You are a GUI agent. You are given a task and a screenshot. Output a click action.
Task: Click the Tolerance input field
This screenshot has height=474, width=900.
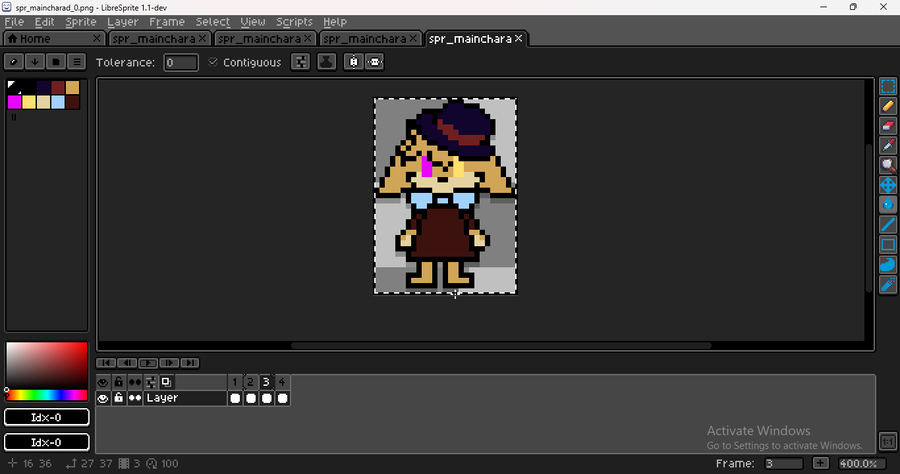(181, 62)
